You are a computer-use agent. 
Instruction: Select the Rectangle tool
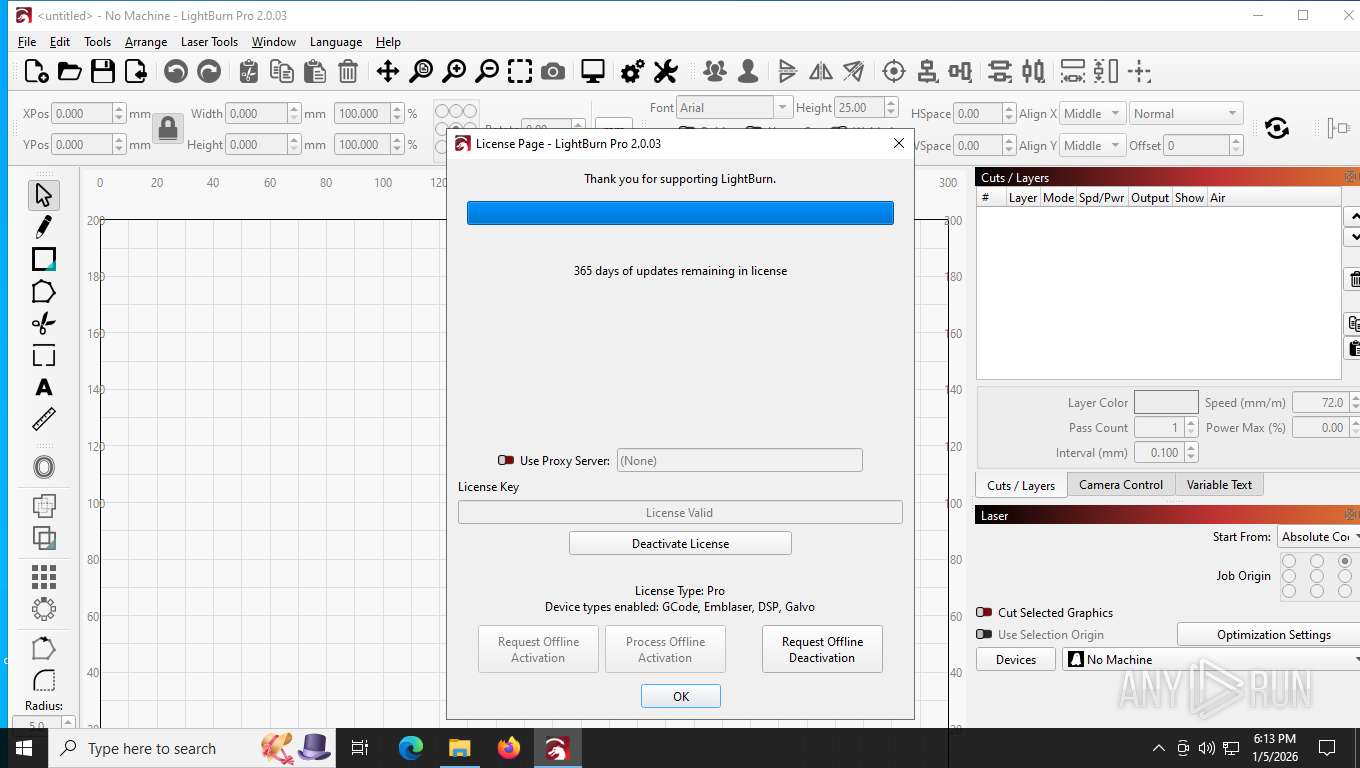(43, 259)
